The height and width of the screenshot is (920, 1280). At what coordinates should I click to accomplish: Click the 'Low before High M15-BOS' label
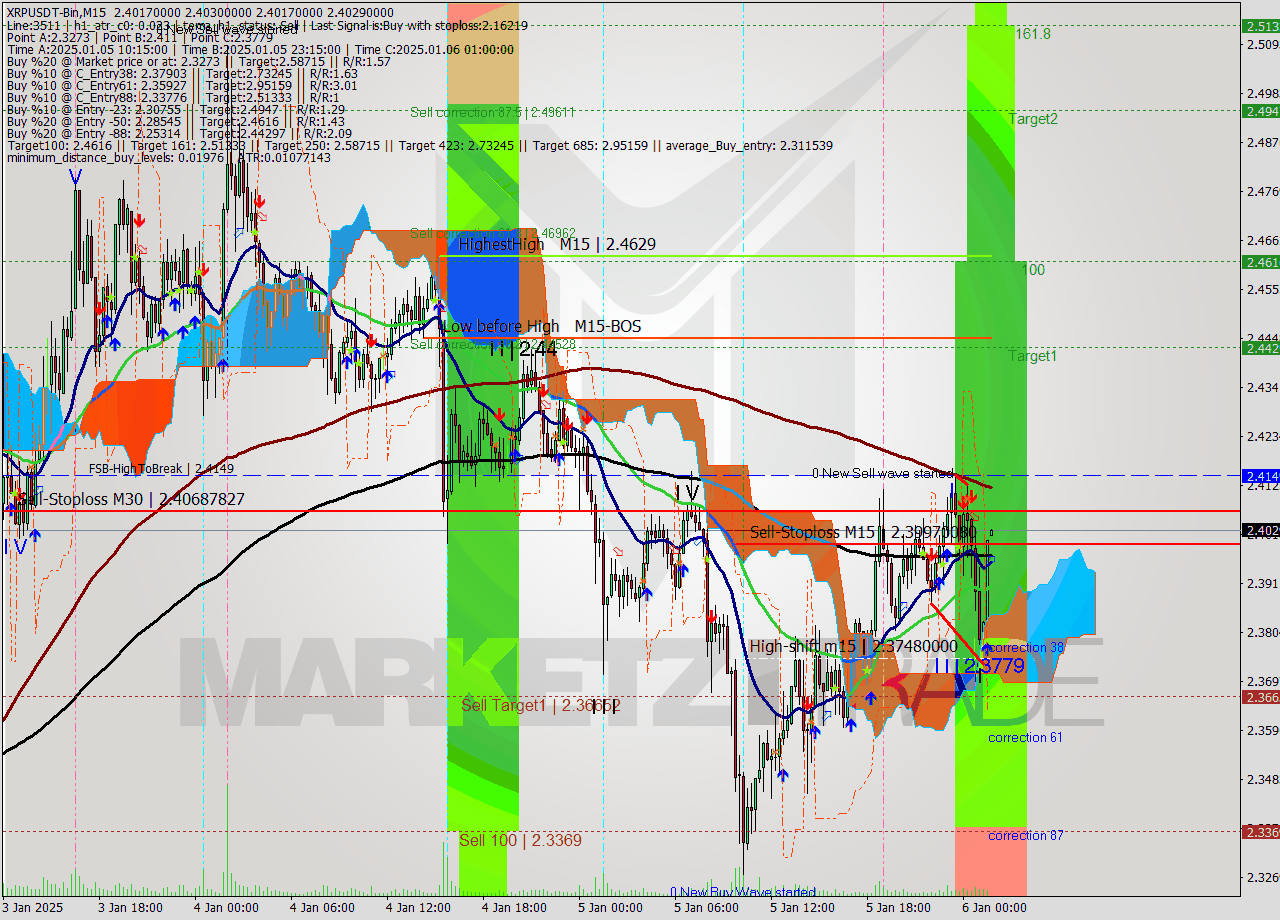tap(542, 326)
